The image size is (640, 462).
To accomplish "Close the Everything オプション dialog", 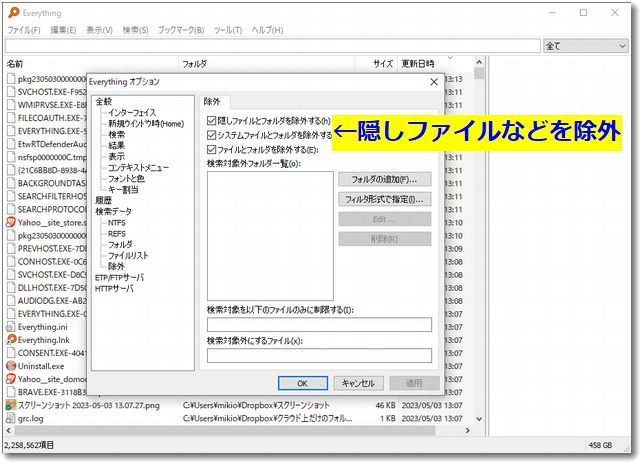I will click(434, 82).
